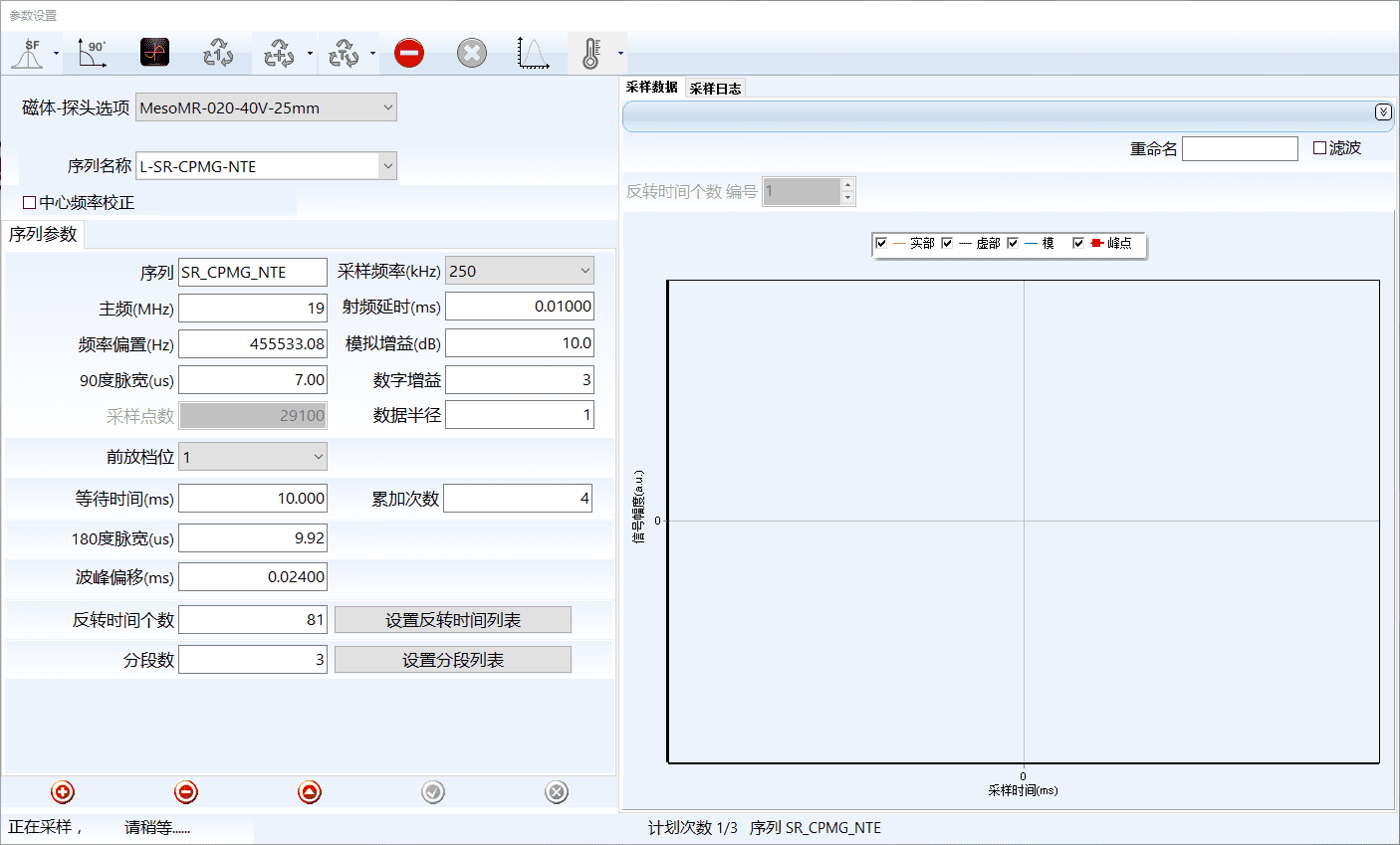Click the 设置分段列表 button

tap(453, 660)
